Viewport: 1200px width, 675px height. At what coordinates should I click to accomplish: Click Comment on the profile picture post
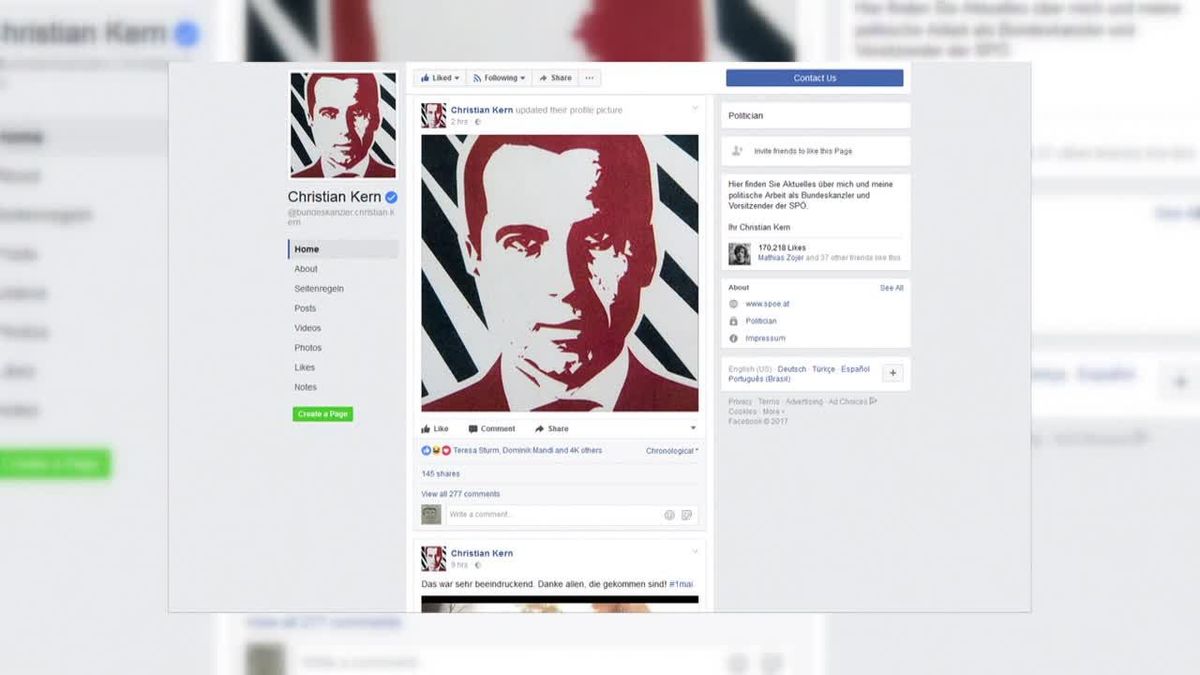pyautogui.click(x=492, y=429)
